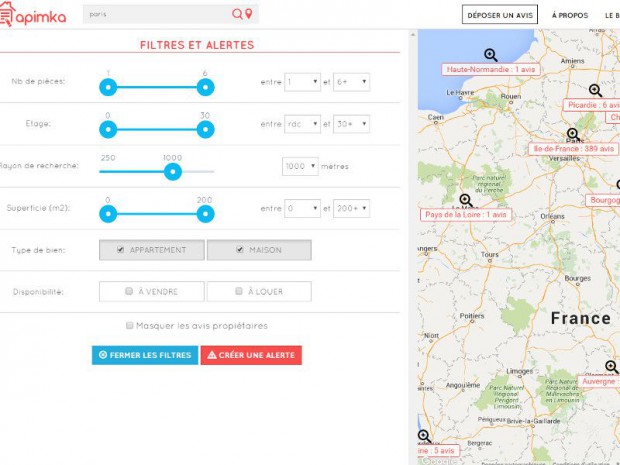
Task: Enable Masquer les avis propriétaires checkbox
Action: click(129, 325)
